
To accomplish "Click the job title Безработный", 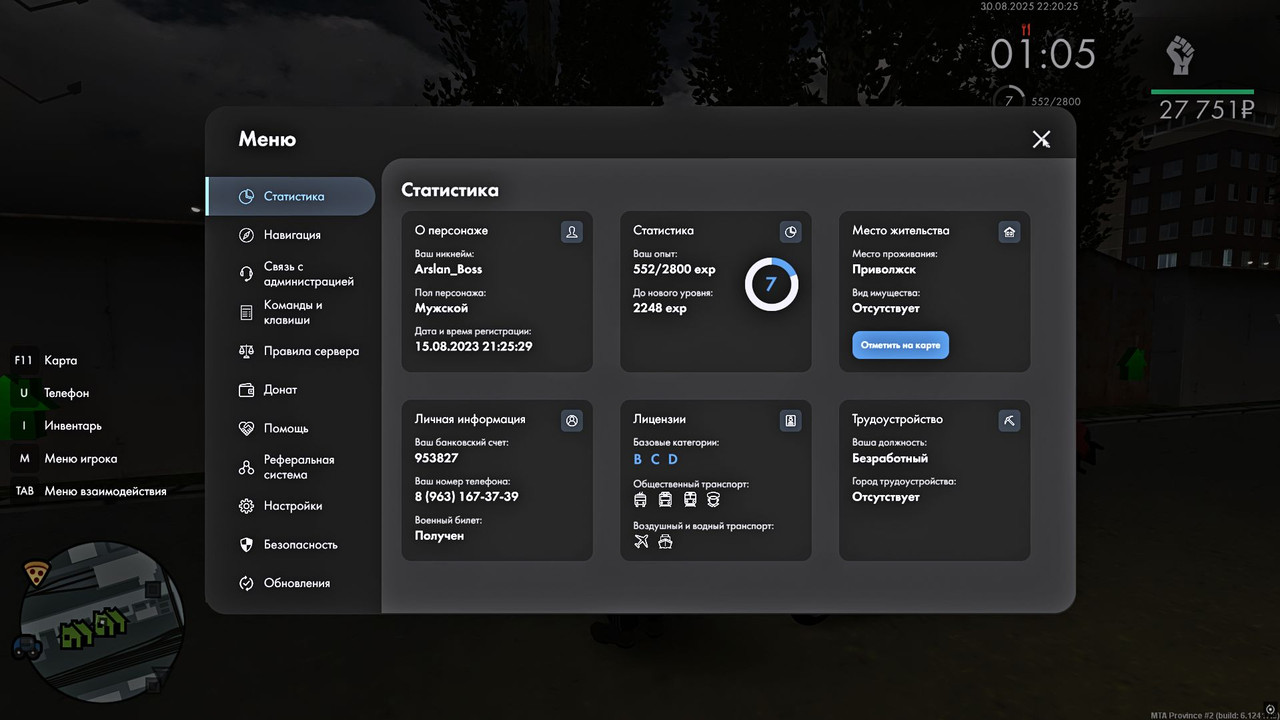I will (890, 458).
